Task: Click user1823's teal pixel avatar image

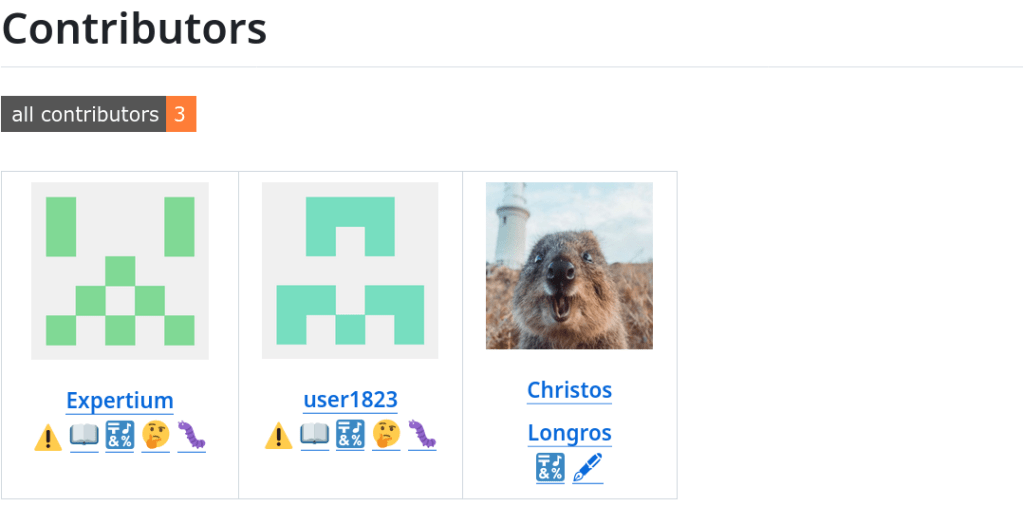Action: (x=350, y=270)
